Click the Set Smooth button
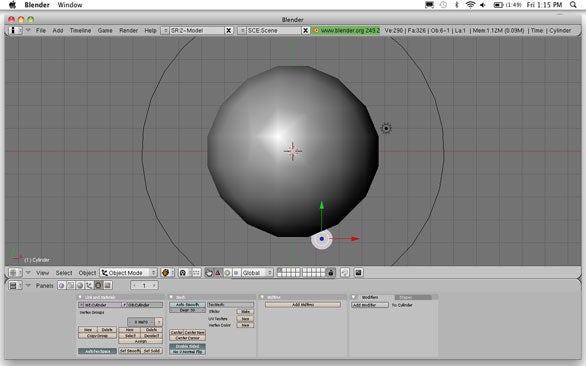Viewport: 586px width, 366px height. click(x=130, y=351)
